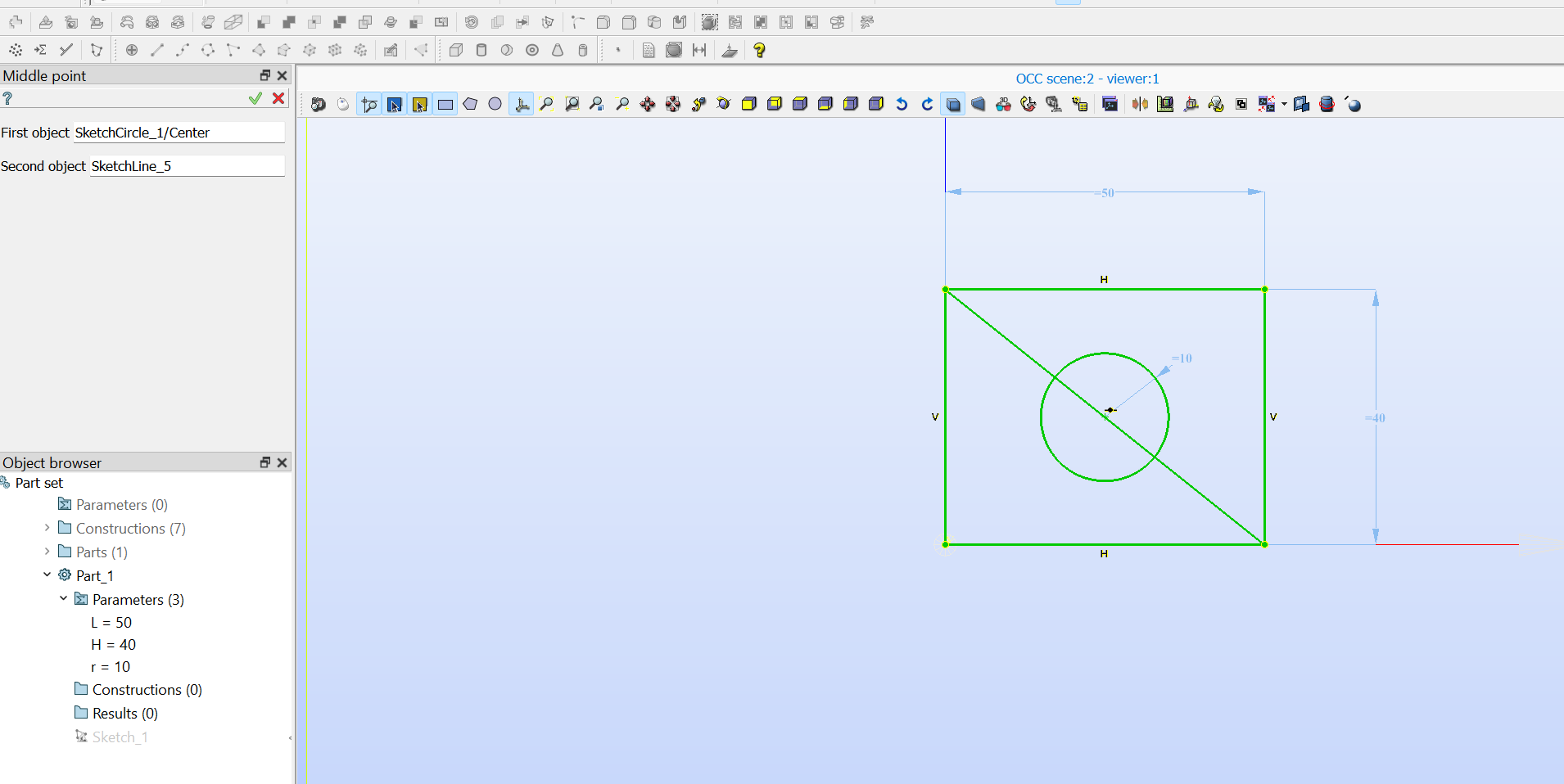Rotate view clockwise
The width and height of the screenshot is (1564, 784).
click(x=927, y=104)
